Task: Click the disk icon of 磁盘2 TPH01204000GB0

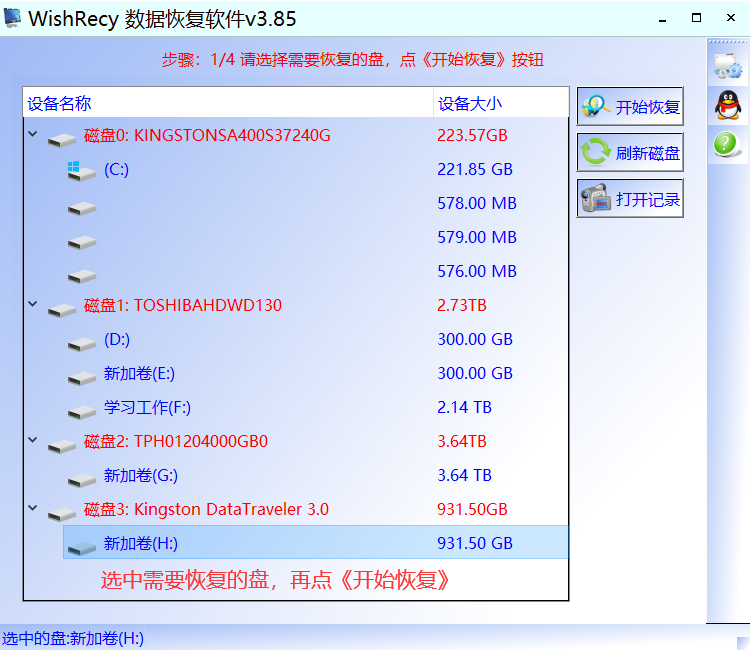Action: 62,446
